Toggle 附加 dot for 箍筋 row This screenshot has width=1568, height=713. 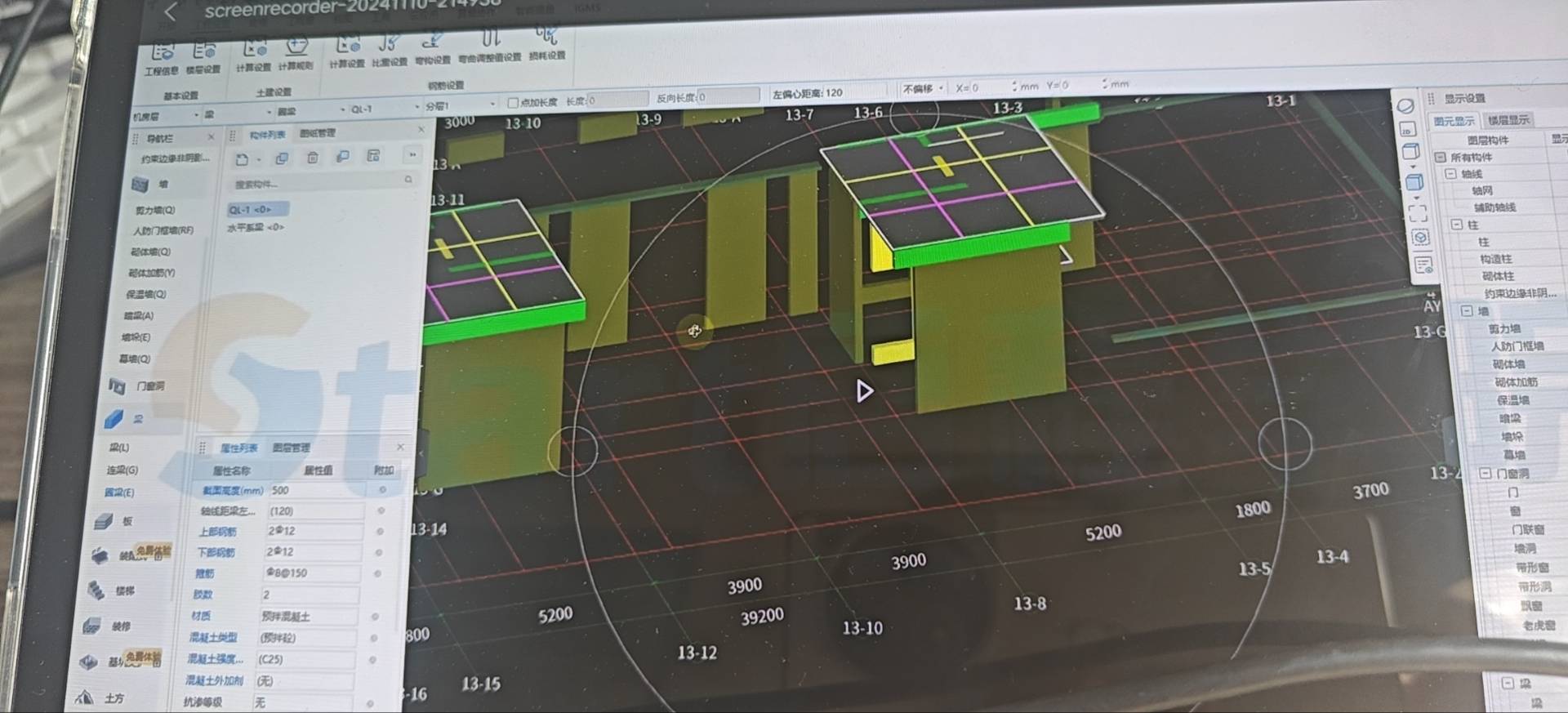tap(377, 573)
